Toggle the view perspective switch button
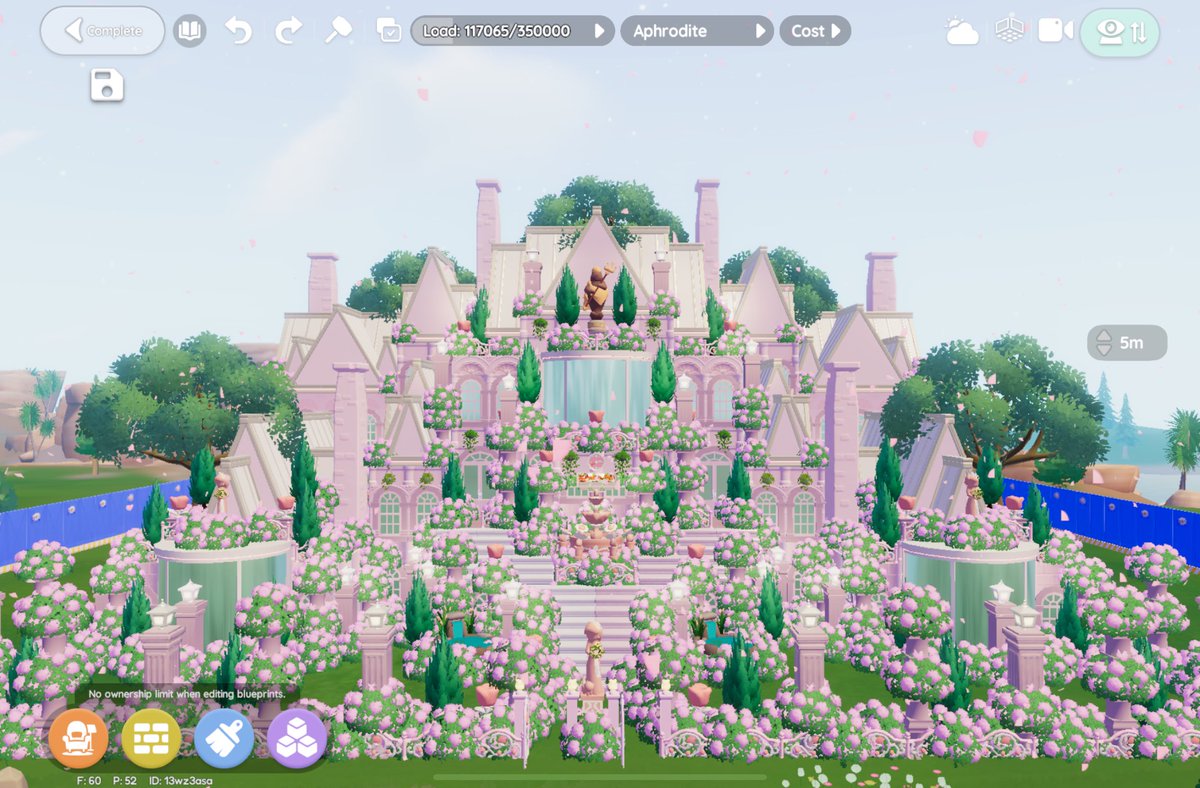The height and width of the screenshot is (788, 1200). point(1120,32)
